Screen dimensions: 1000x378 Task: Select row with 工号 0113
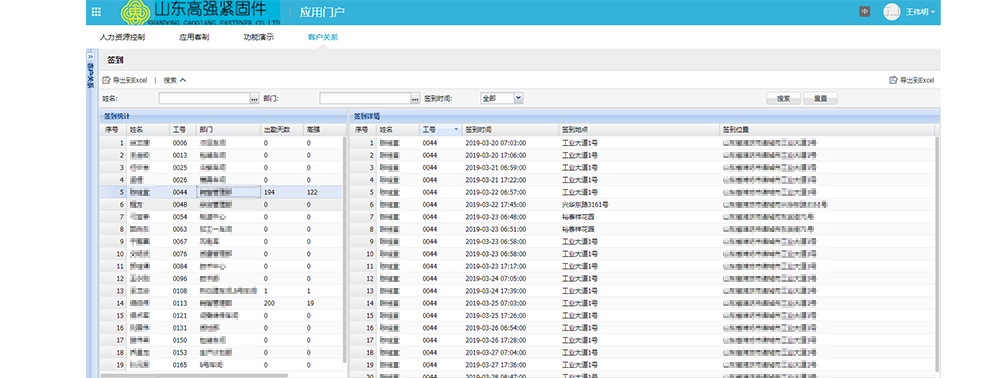221,303
